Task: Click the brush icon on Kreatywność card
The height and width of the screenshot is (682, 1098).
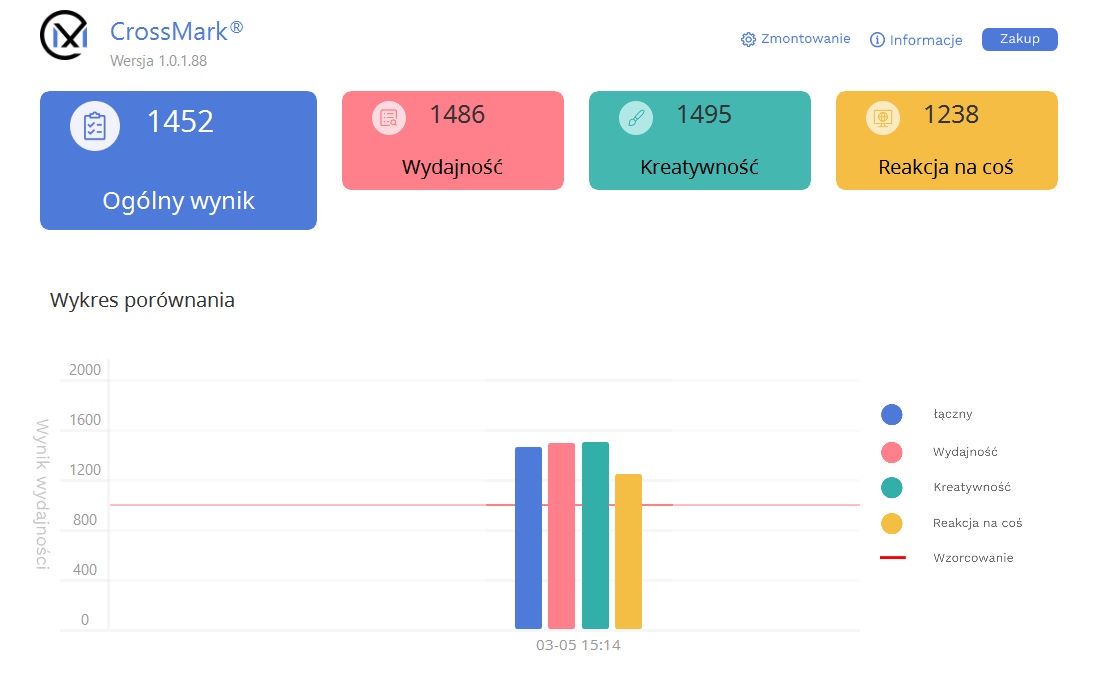Action: pos(636,118)
